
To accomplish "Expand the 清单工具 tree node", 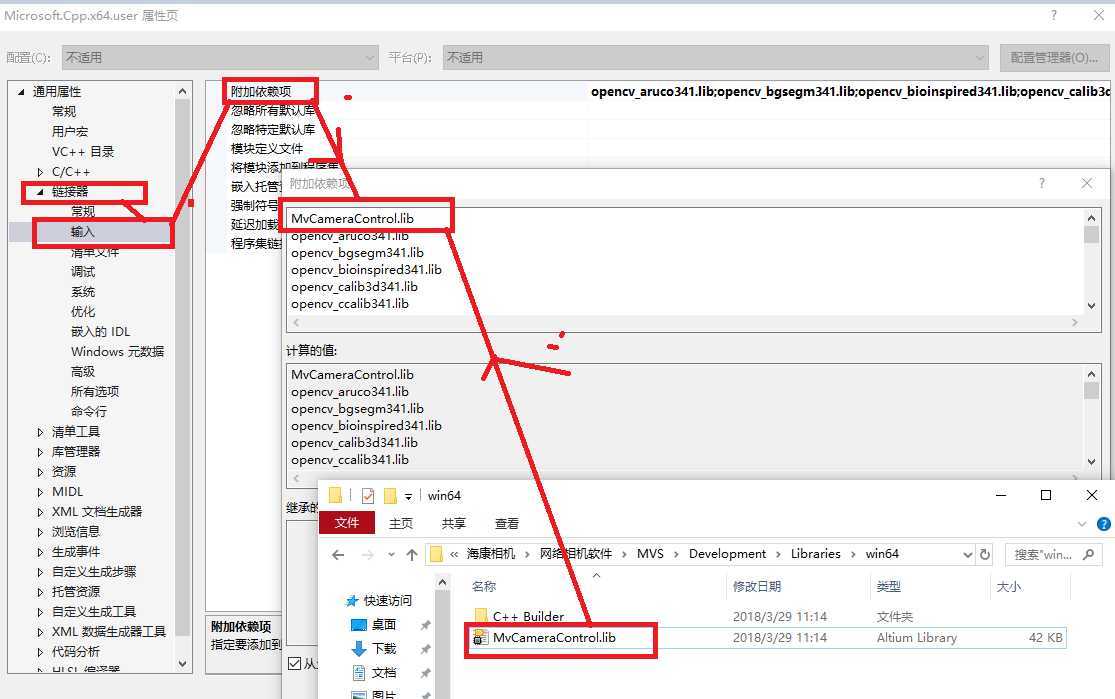I will point(41,432).
